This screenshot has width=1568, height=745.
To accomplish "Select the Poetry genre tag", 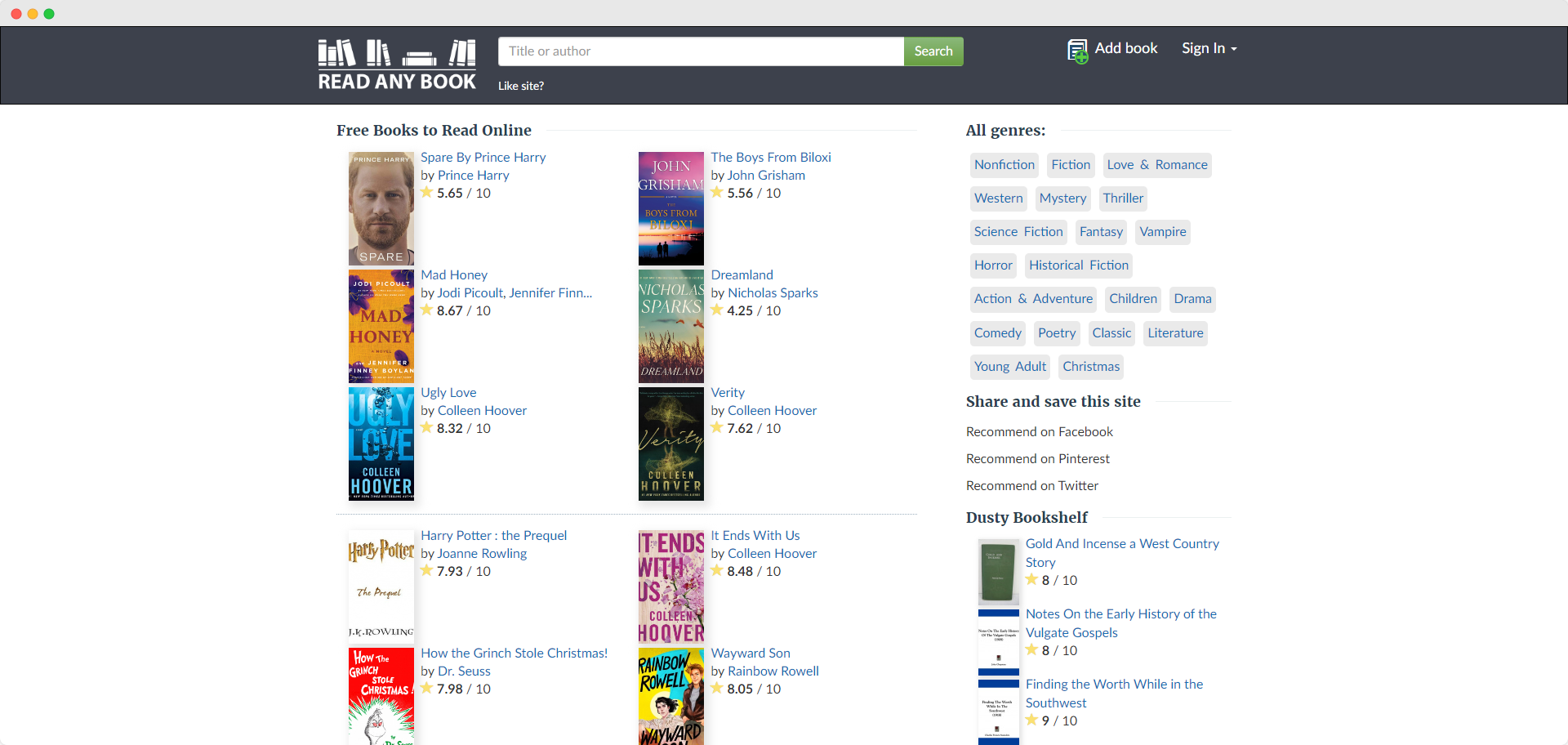I will point(1057,333).
